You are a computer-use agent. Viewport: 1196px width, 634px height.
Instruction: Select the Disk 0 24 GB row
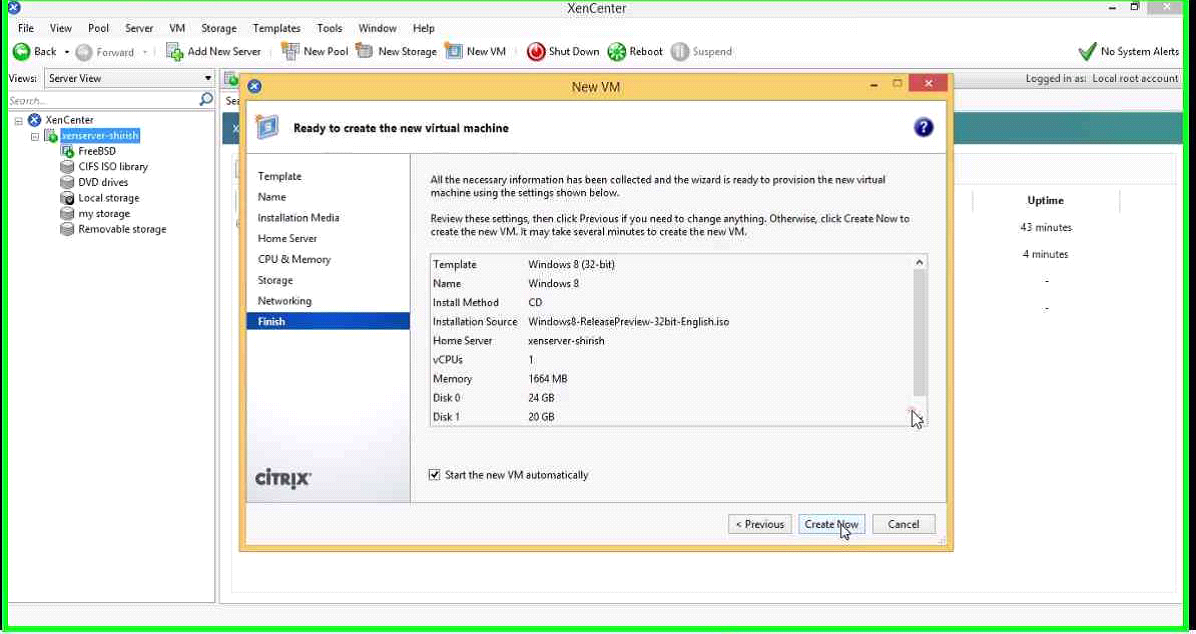[x=671, y=397]
